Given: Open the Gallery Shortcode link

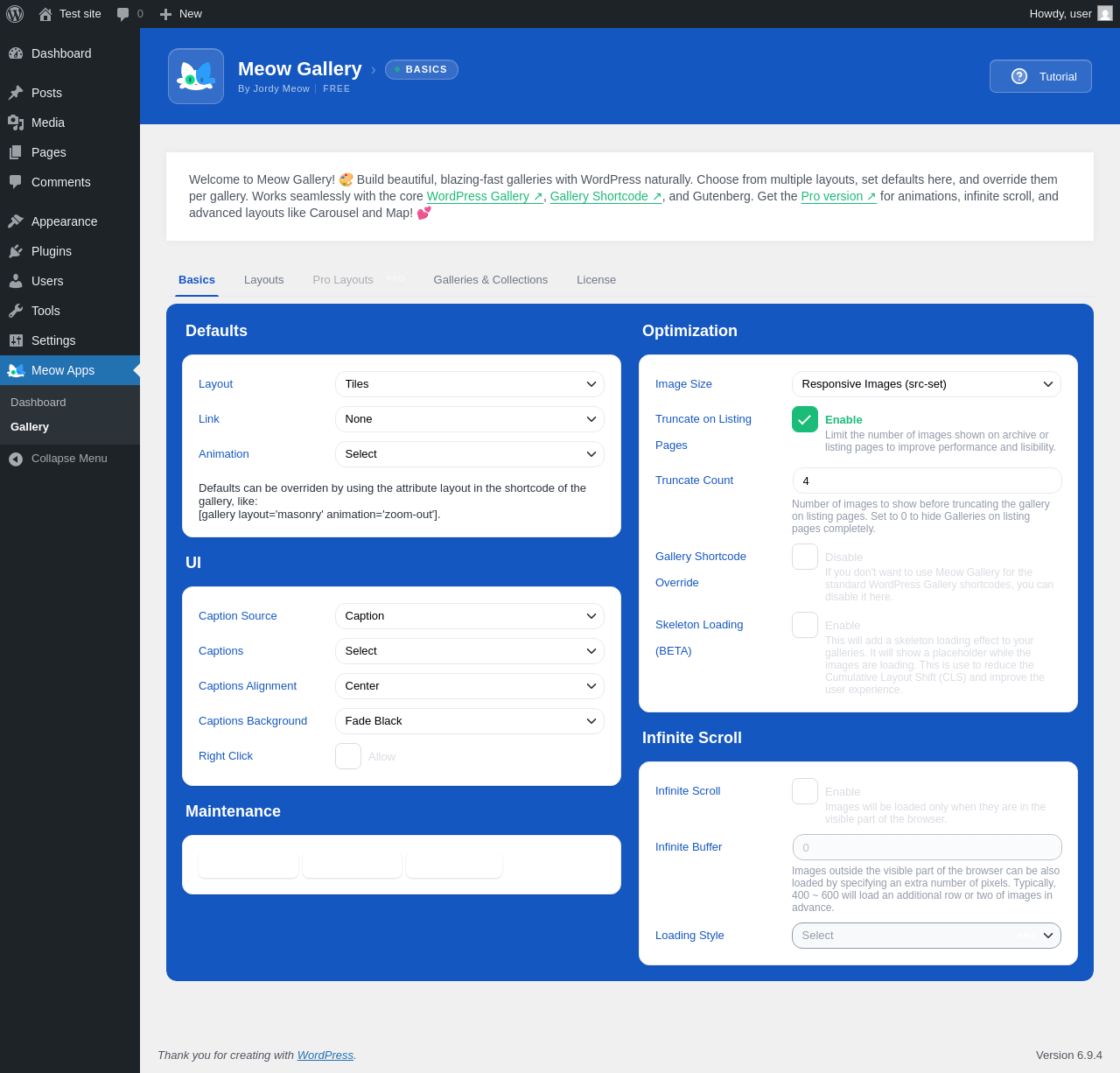Looking at the screenshot, I should [x=605, y=196].
